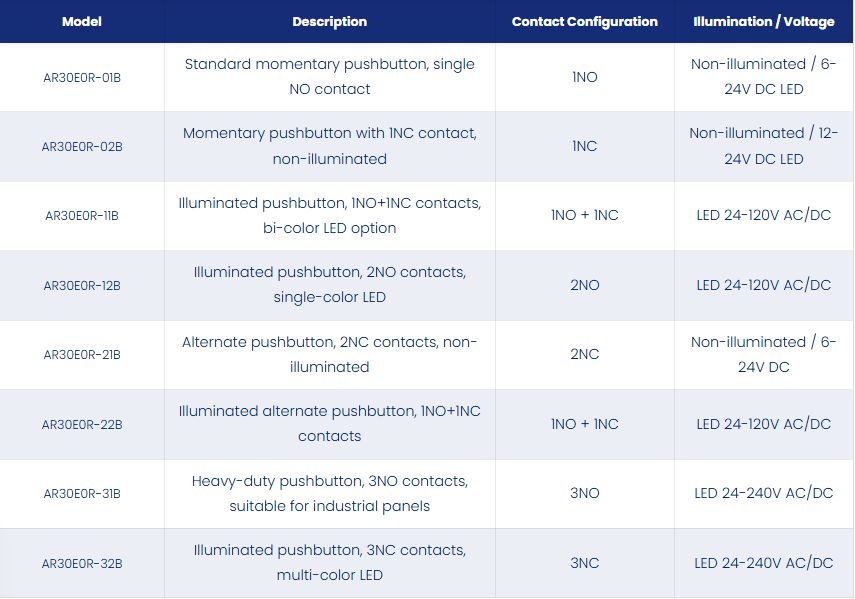Screen dimensions: 855x599
Task: Click the Description column header
Action: coord(329,22)
